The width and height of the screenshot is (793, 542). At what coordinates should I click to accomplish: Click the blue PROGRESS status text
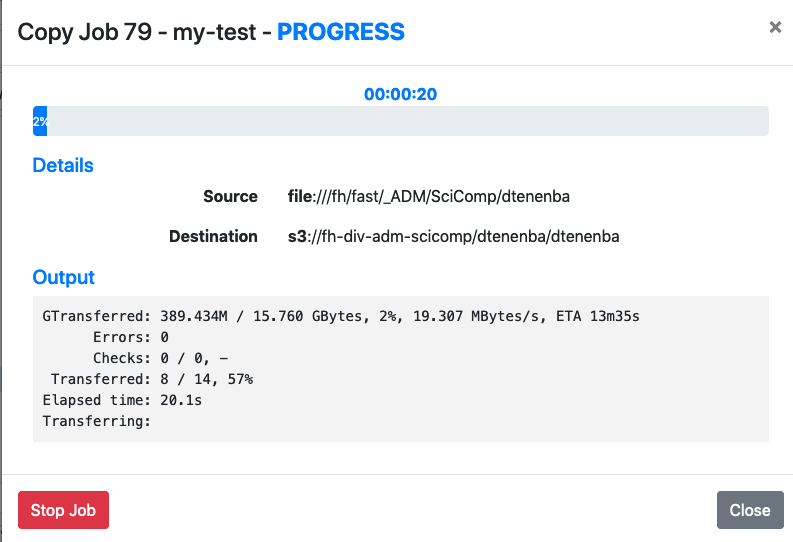[341, 32]
